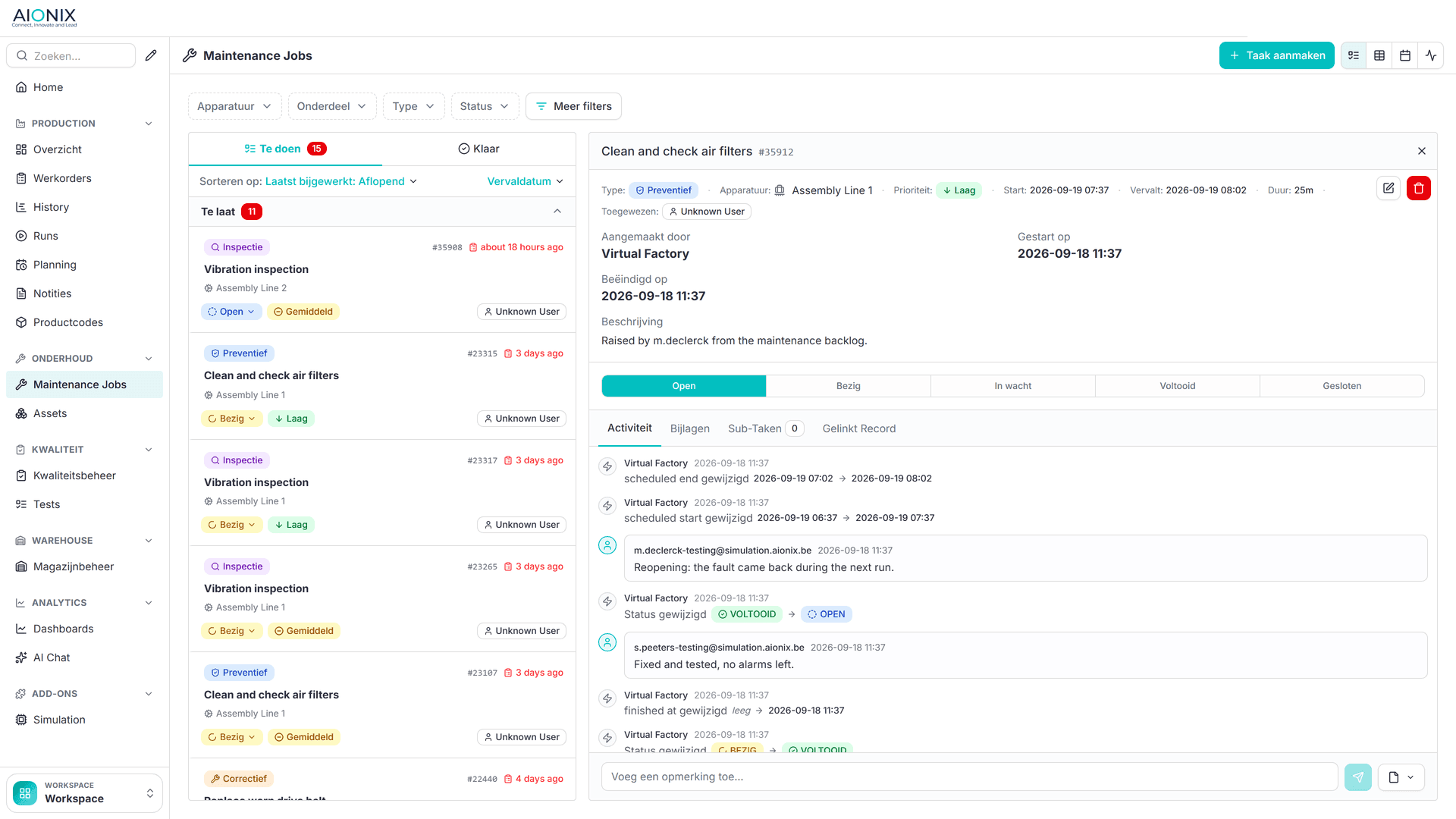1456x819 pixels.
Task: Set job status to In wacht
Action: coord(1012,386)
